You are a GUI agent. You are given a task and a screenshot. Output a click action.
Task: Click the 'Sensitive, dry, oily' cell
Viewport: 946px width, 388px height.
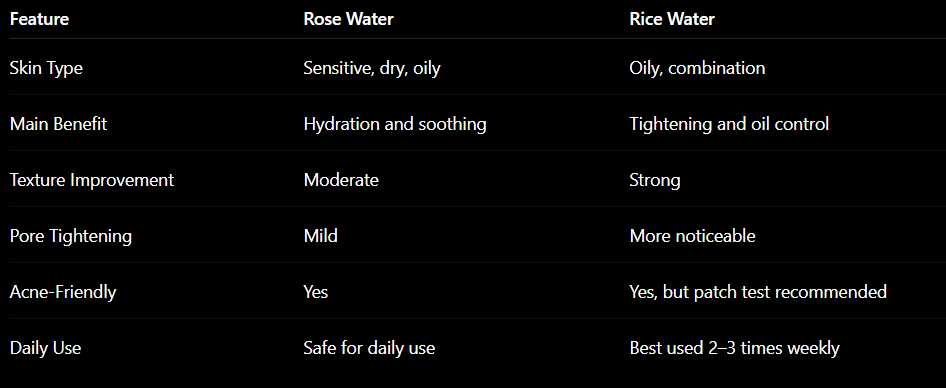pos(372,68)
